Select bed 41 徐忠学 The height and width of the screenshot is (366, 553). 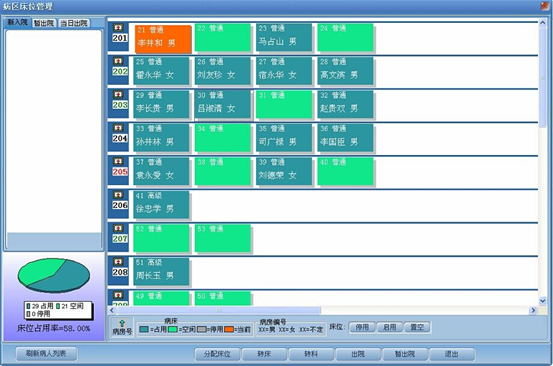161,205
